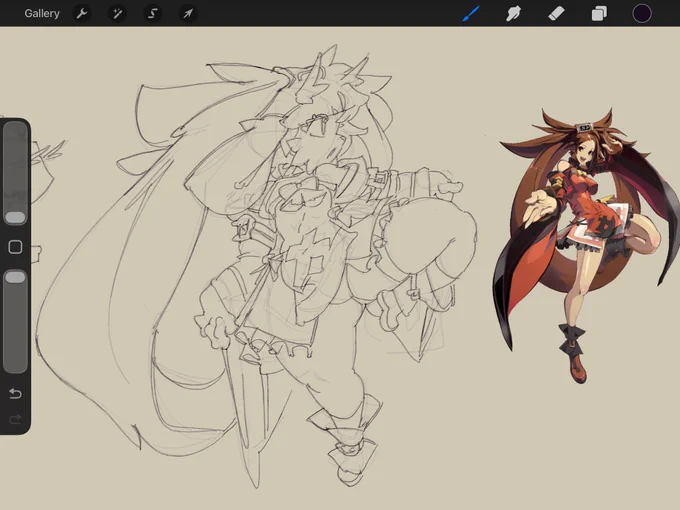Viewport: 680px width, 510px height.
Task: Return to the Gallery
Action: click(x=42, y=13)
